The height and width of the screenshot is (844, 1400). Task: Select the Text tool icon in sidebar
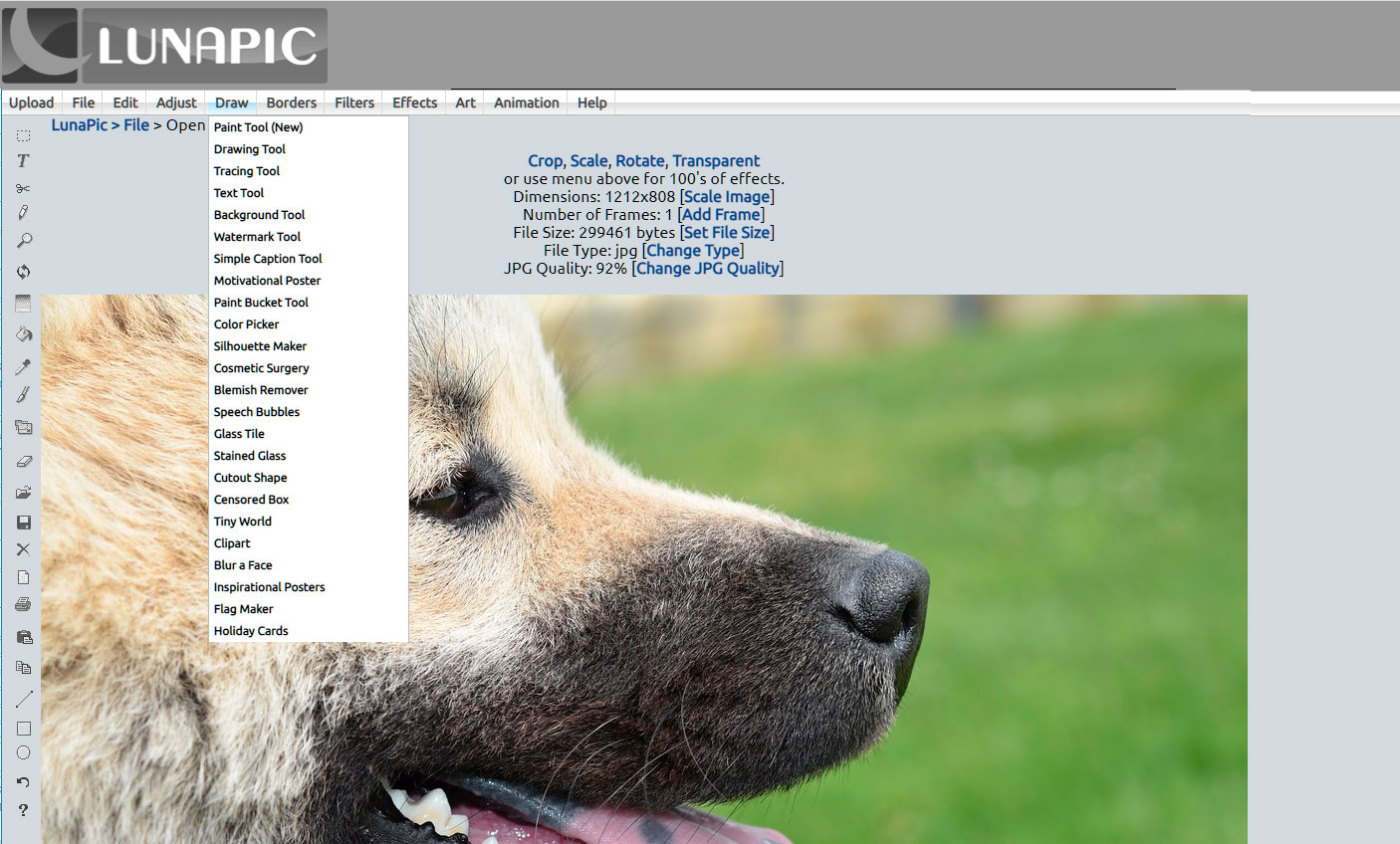23,161
